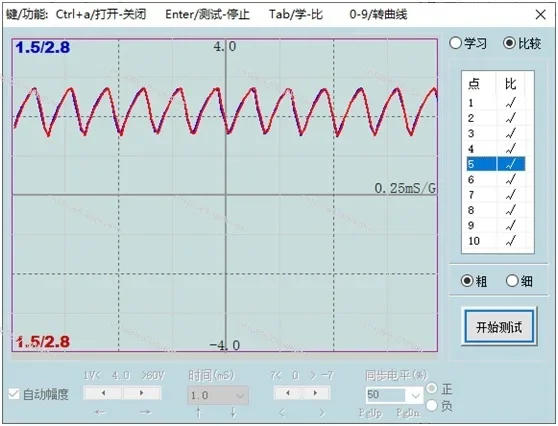Click the 开始测试 start test button
The image size is (558, 426).
click(x=499, y=327)
